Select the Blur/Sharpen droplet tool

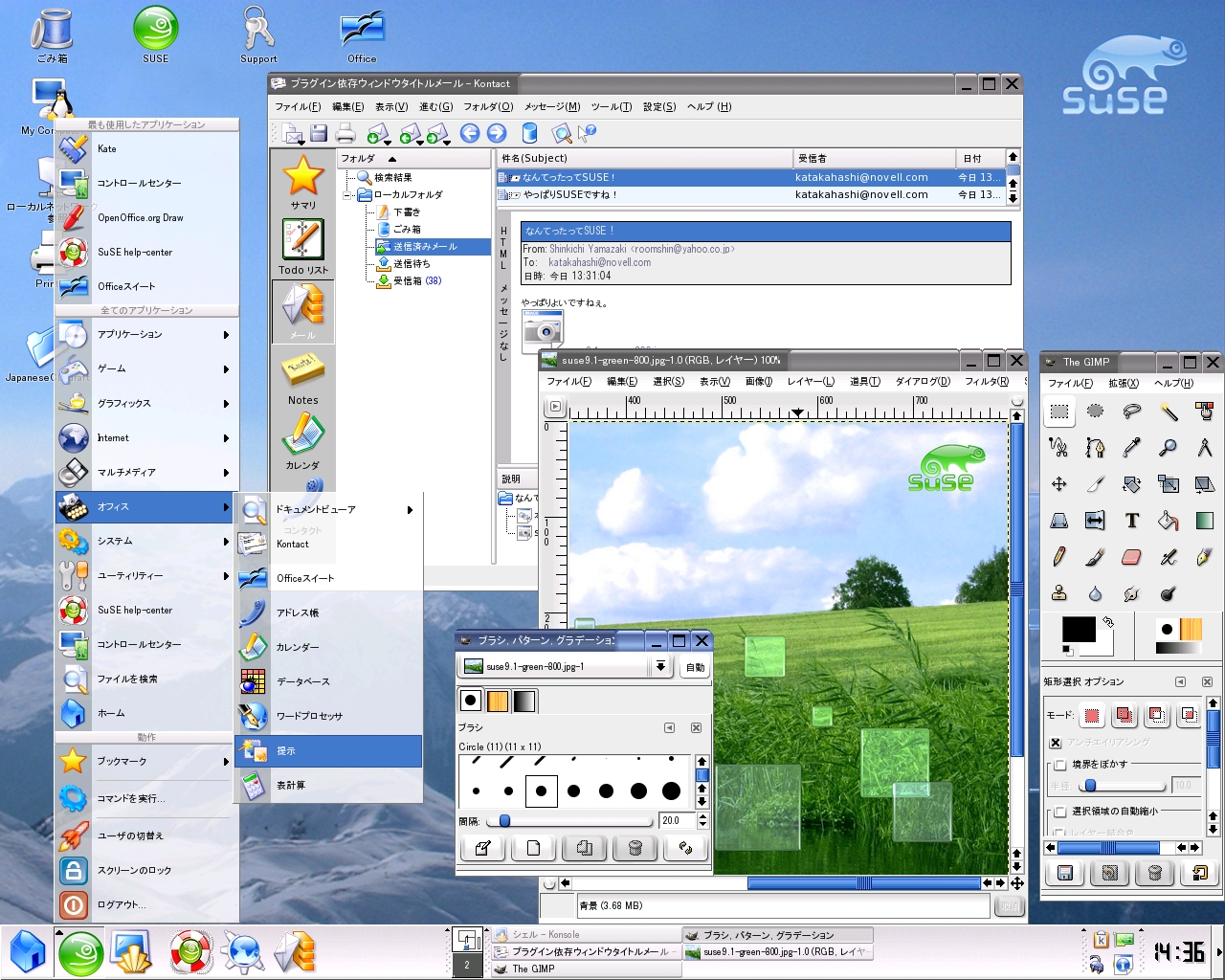click(1096, 593)
